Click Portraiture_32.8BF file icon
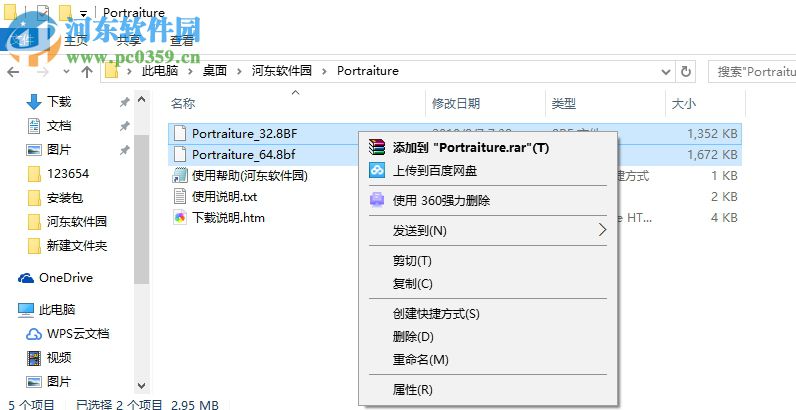Viewport: 796px width, 410px height. [180, 133]
